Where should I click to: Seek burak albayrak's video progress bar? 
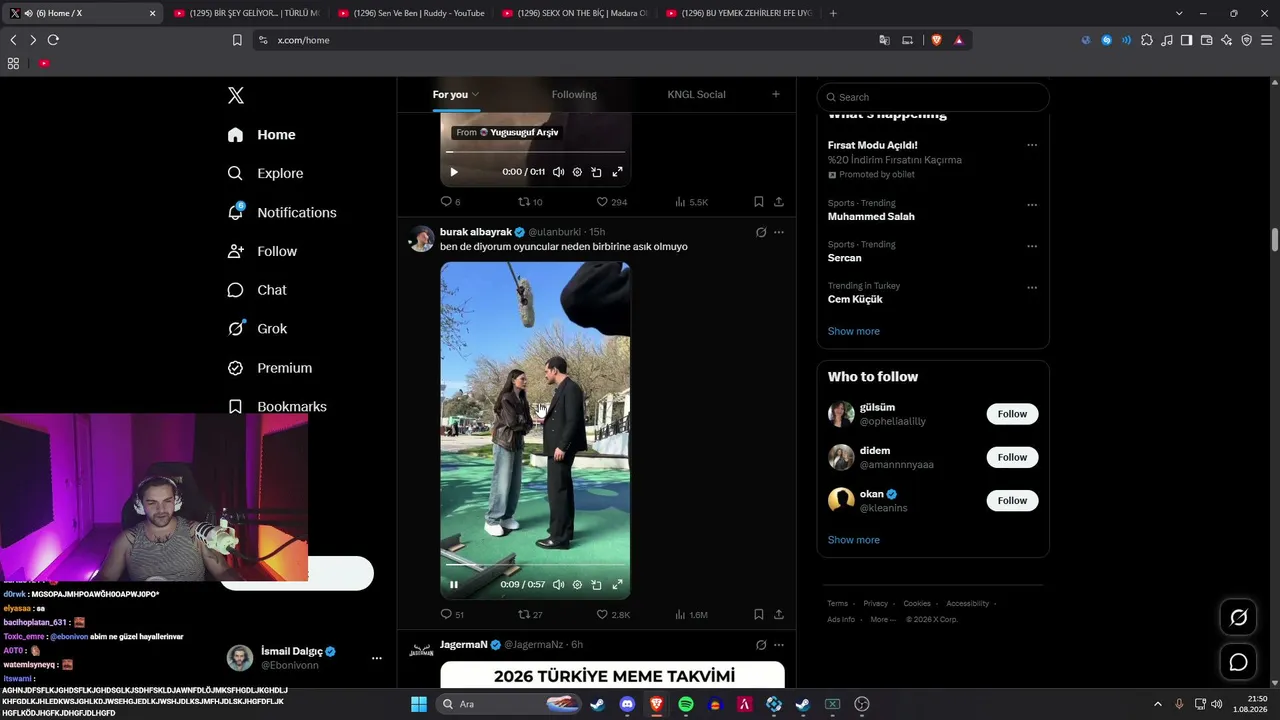click(535, 565)
